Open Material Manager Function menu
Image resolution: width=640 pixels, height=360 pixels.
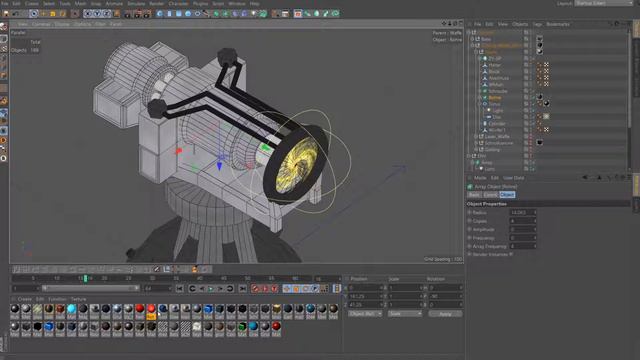[x=57, y=299]
